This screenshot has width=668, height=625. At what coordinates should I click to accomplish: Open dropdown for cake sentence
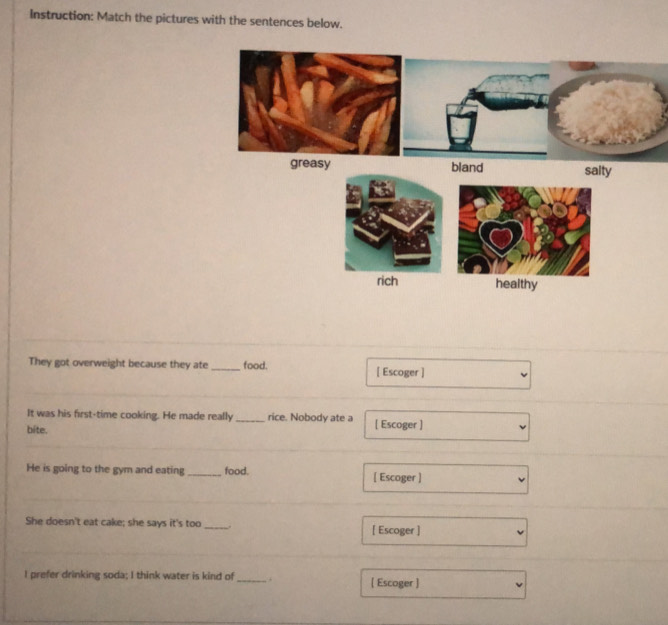[444, 531]
